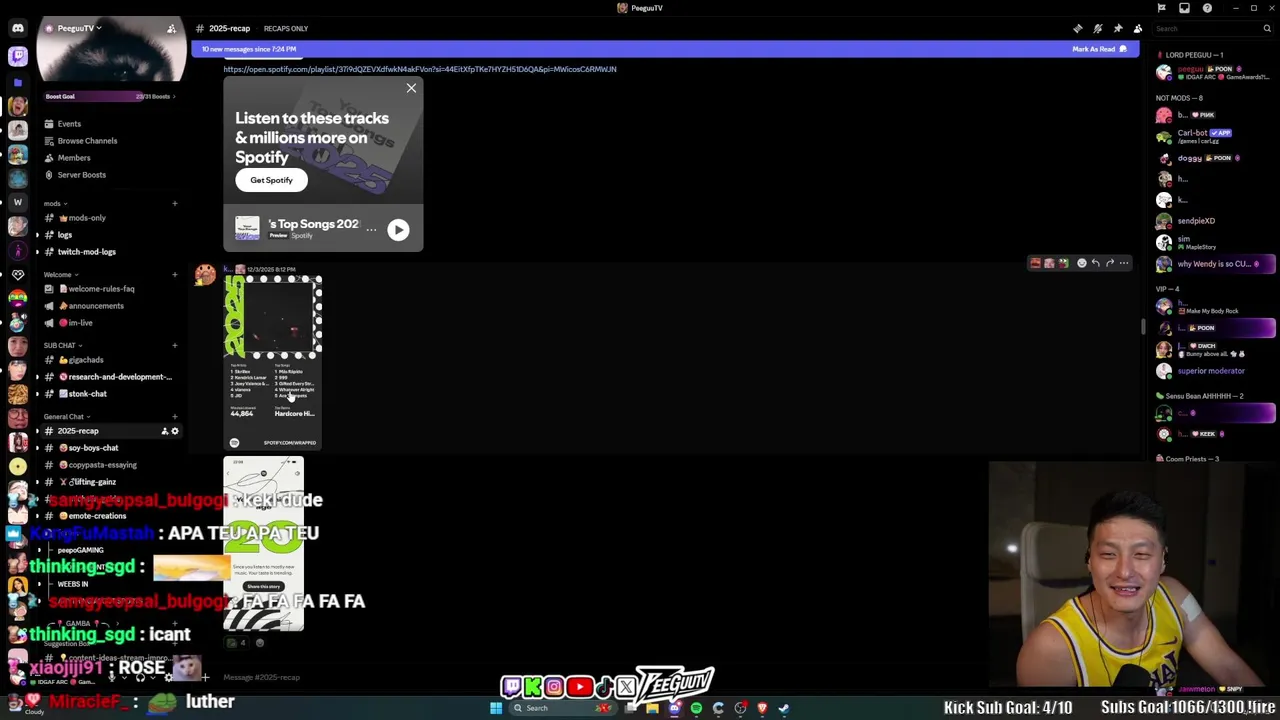
Task: Open soy-boys-chat channel
Action: point(93,448)
